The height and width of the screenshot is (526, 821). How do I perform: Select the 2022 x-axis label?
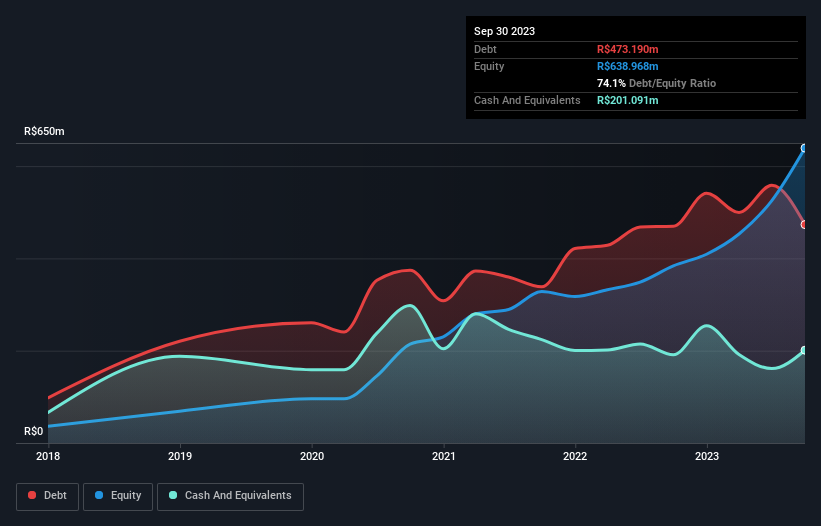[x=575, y=456]
